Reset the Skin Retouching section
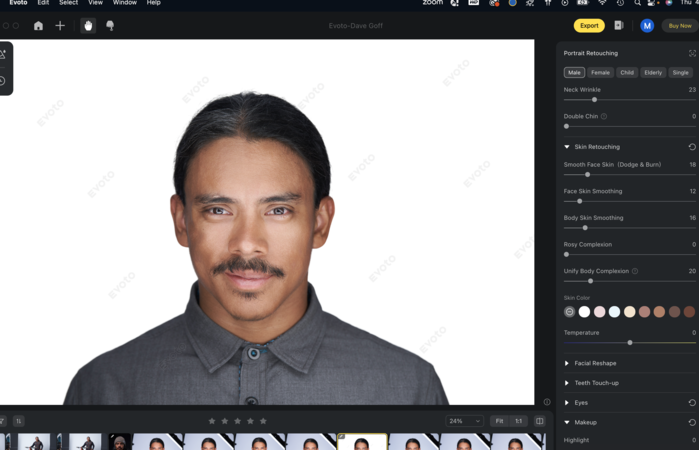Image resolution: width=699 pixels, height=450 pixels. [692, 147]
